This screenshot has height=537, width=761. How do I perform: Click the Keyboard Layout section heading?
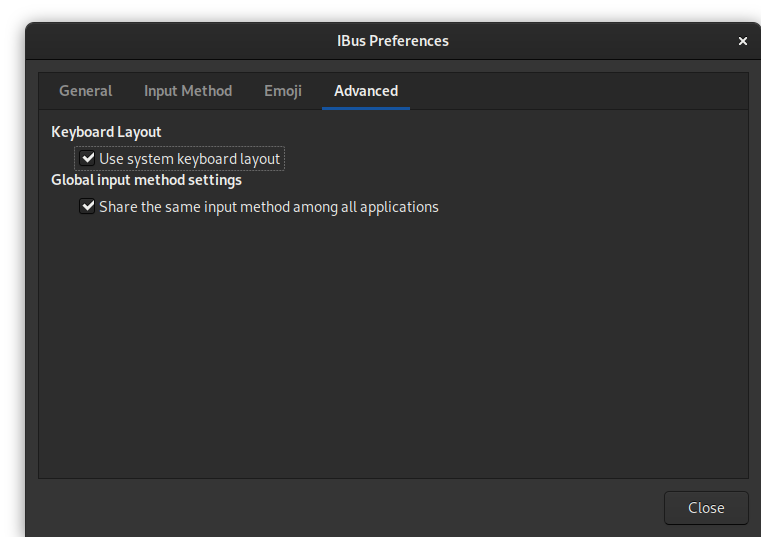pos(106,132)
